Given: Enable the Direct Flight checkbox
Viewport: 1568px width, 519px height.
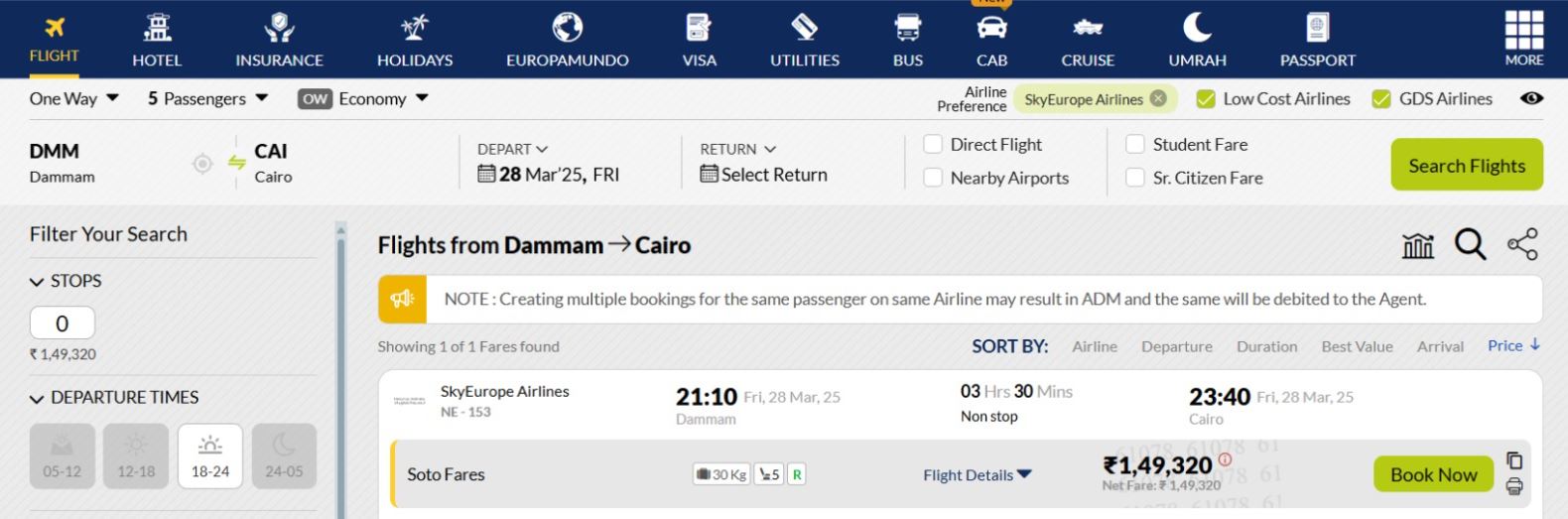Looking at the screenshot, I should [x=933, y=145].
